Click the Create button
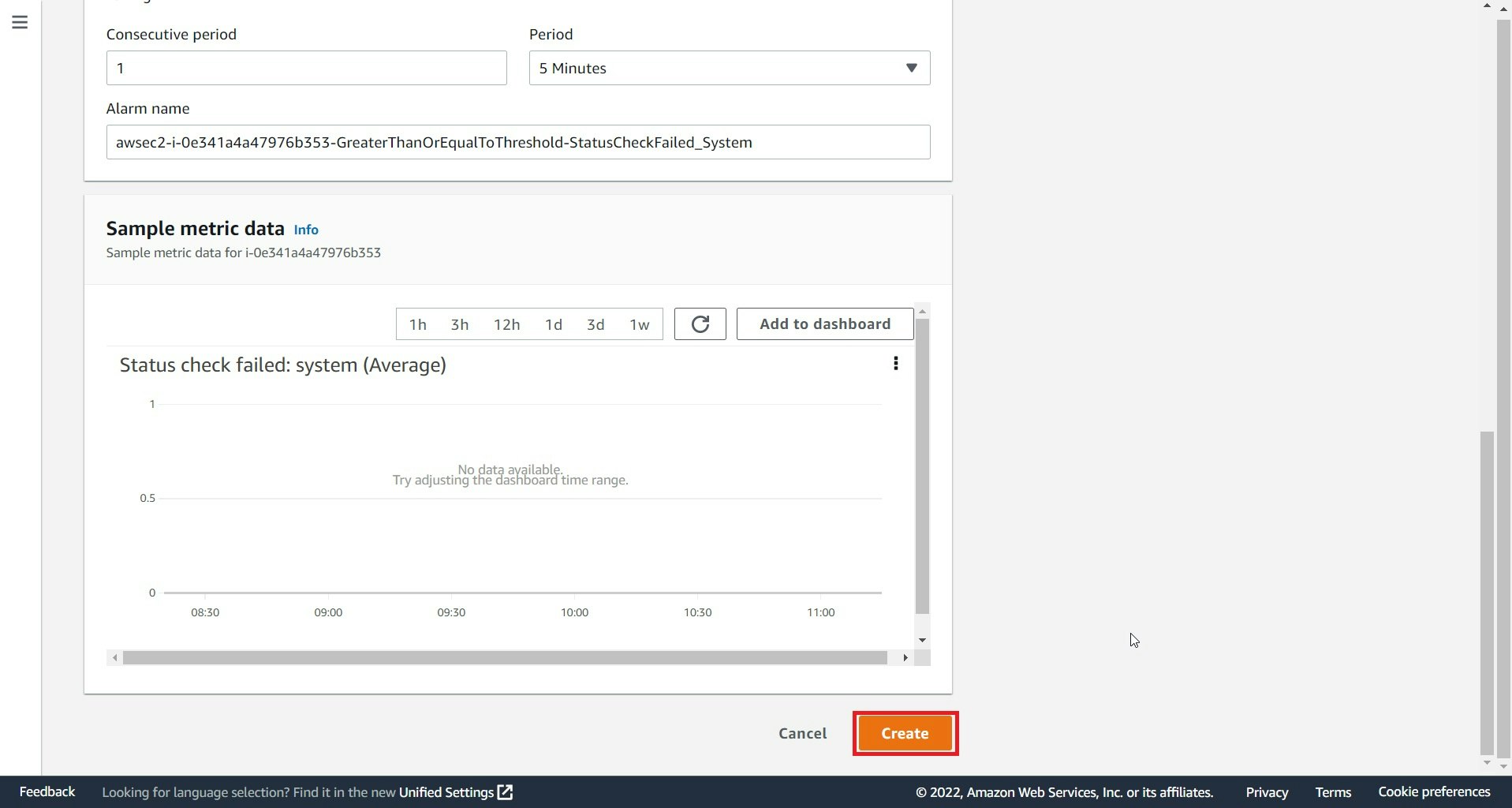The image size is (1512, 808). pyautogui.click(x=905, y=733)
